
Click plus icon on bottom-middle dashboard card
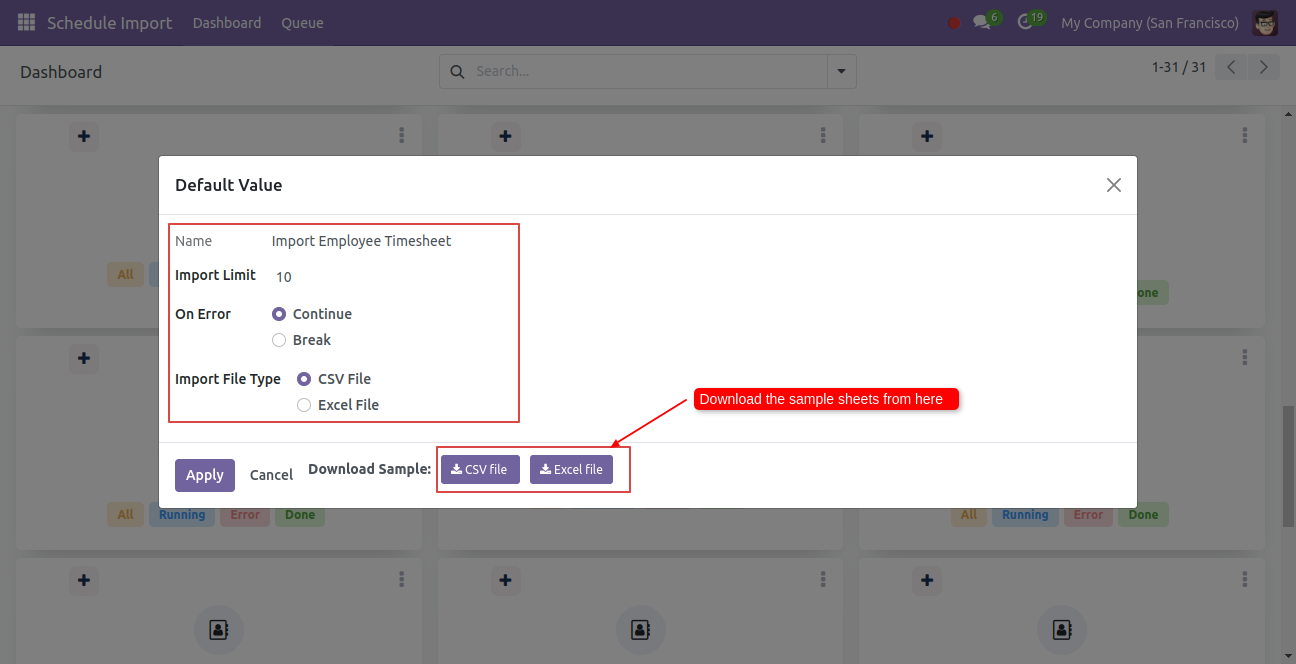tap(506, 580)
